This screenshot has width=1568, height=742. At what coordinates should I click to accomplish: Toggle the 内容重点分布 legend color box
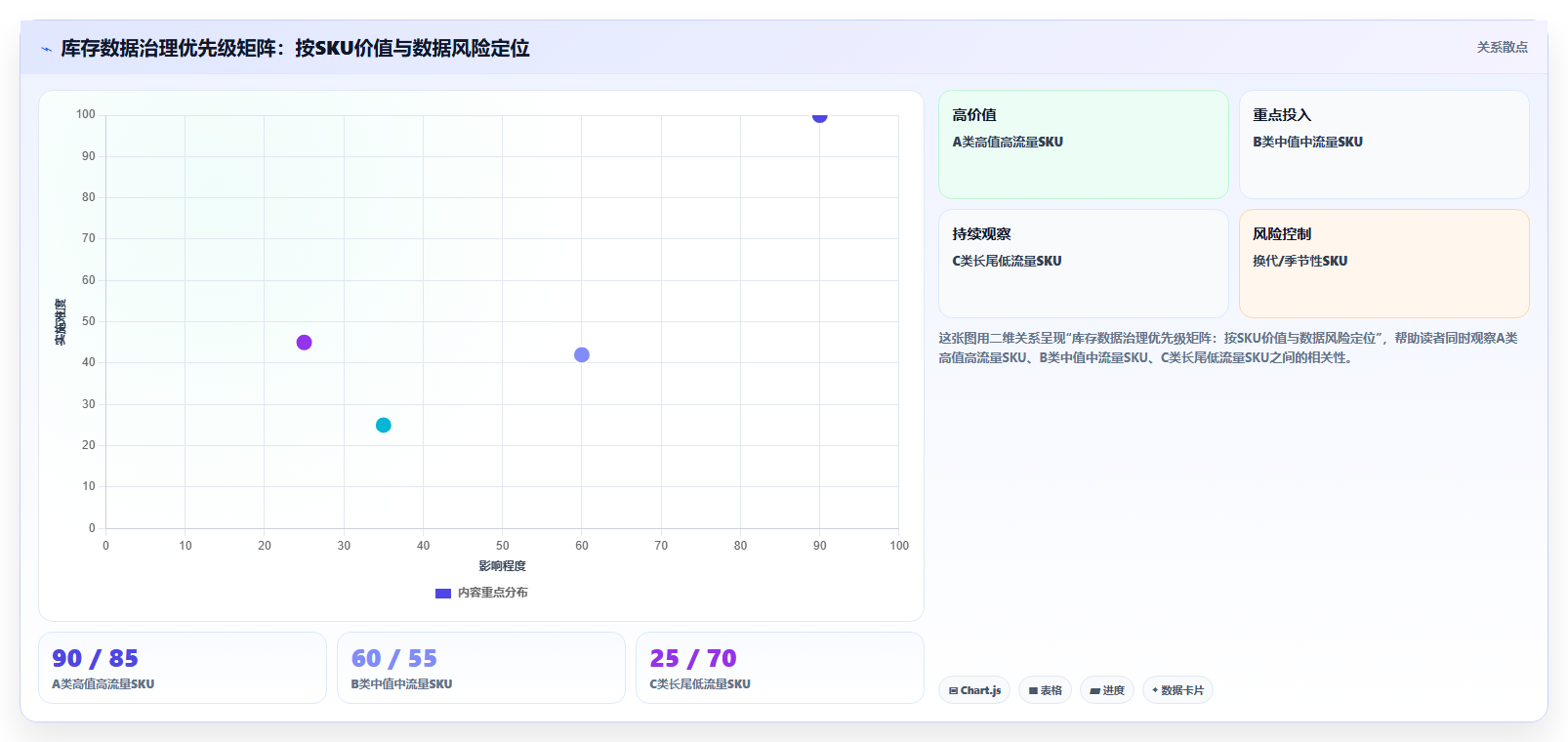pyautogui.click(x=442, y=593)
